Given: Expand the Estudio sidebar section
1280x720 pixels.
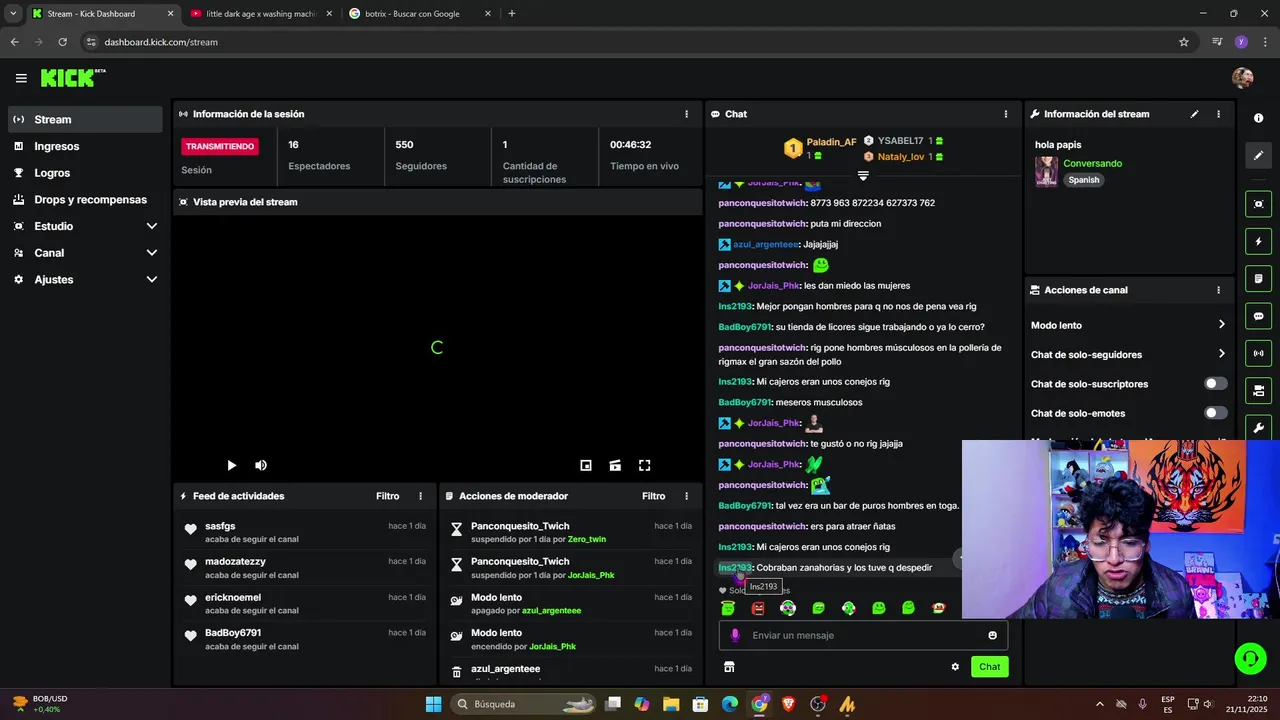Looking at the screenshot, I should coord(85,226).
